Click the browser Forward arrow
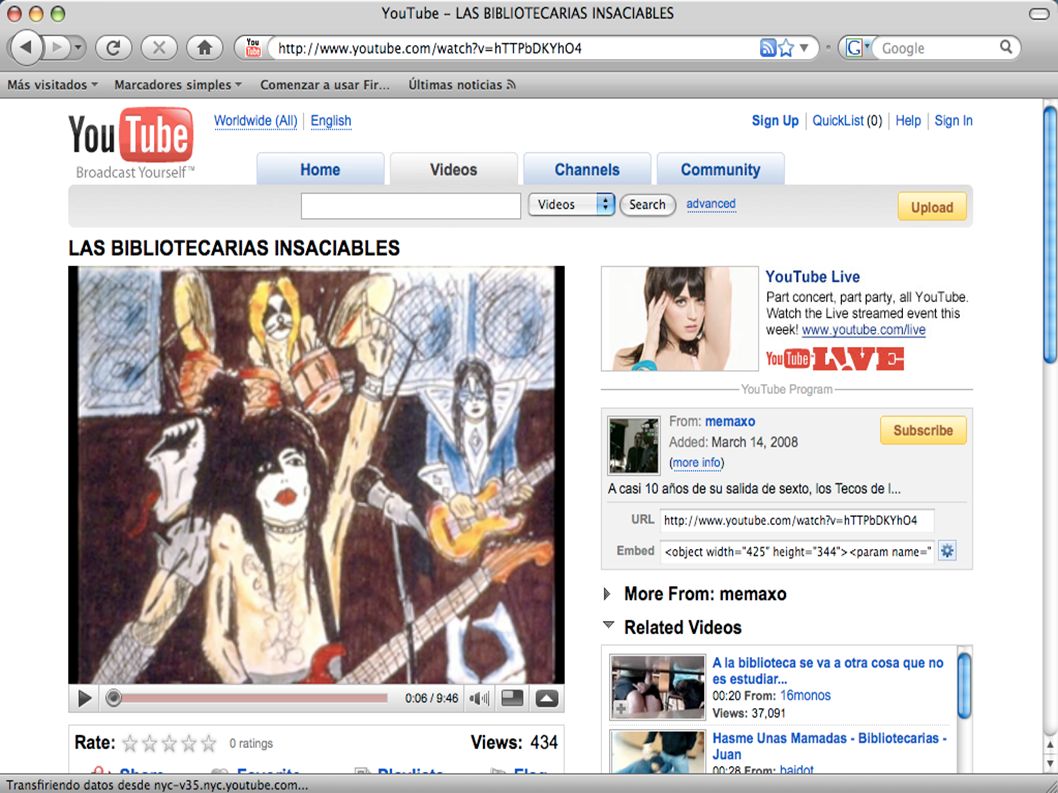 (x=58, y=47)
